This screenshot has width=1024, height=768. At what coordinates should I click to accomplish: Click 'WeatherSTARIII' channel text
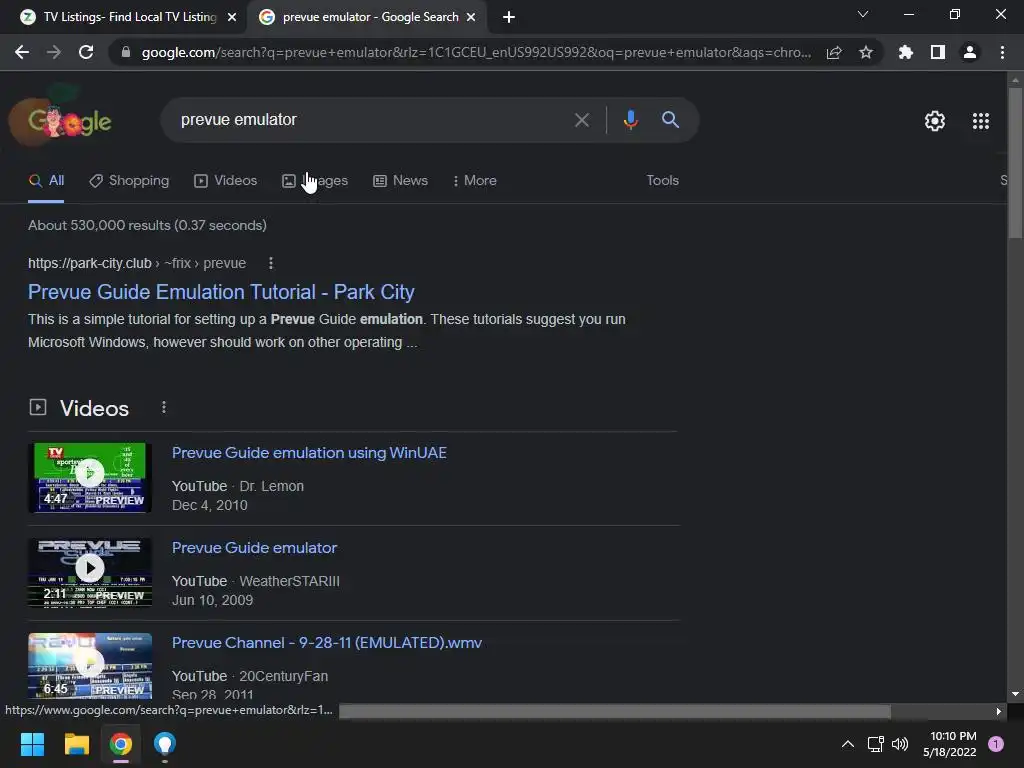point(289,581)
